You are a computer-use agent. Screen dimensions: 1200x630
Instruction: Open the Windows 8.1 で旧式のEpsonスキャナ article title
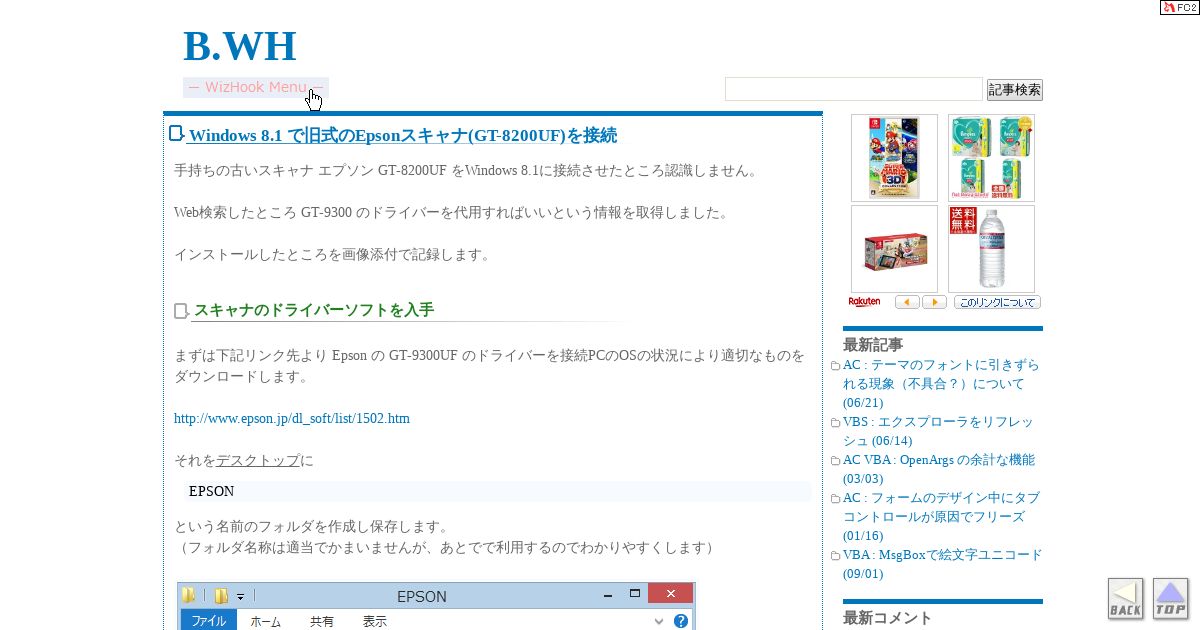[x=402, y=135]
